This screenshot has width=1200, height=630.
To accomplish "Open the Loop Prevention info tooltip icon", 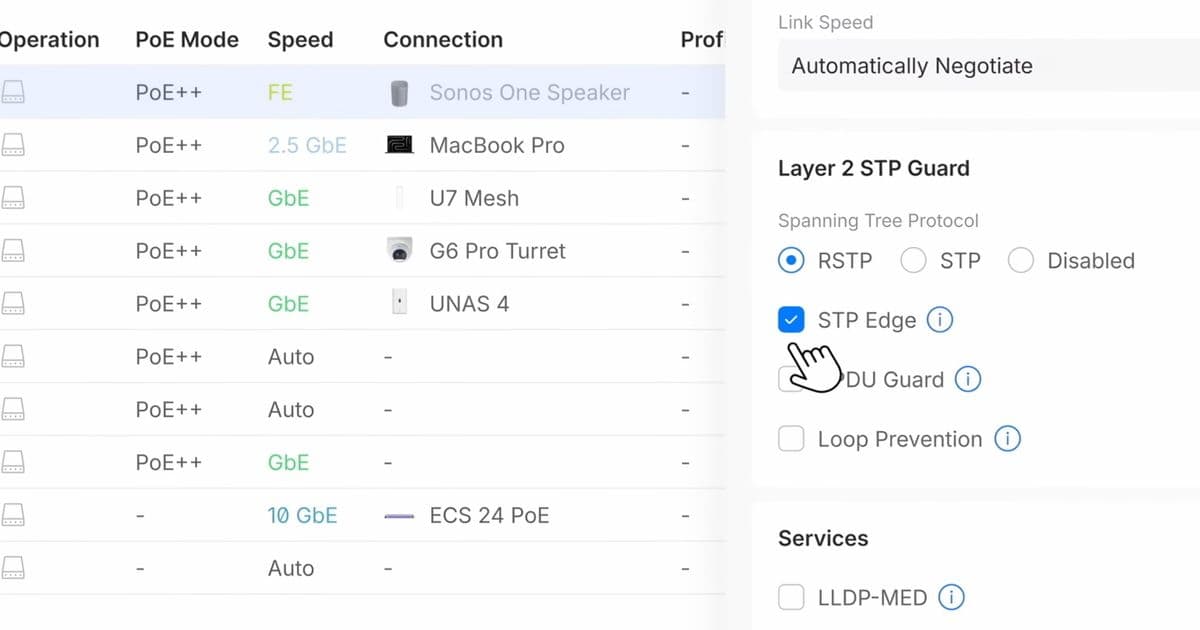I will point(1009,438).
